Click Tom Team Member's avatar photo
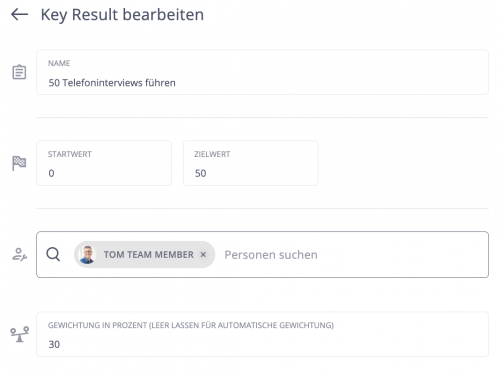This screenshot has width=500, height=375. (87, 255)
